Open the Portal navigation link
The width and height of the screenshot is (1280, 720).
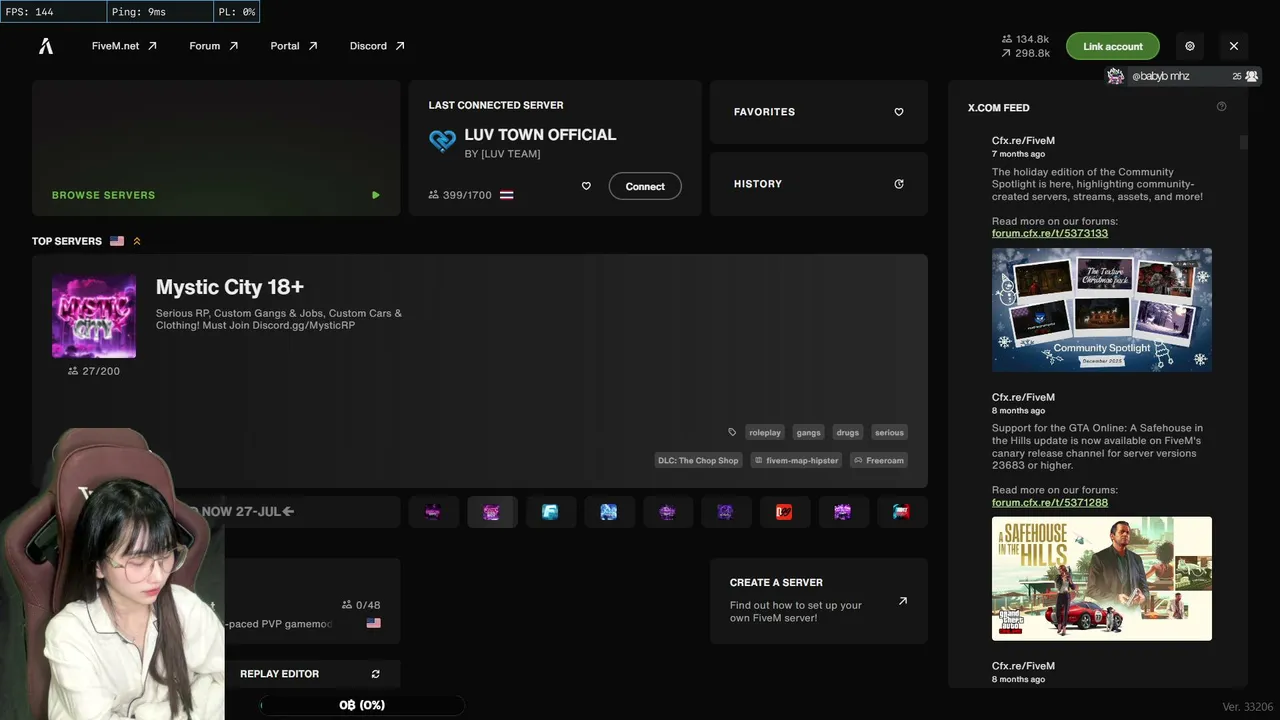294,46
